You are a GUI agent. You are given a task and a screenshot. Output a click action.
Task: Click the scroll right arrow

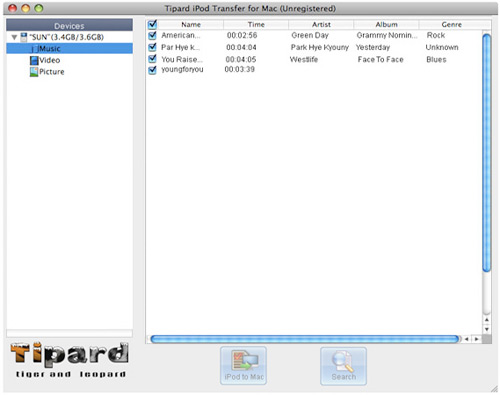[477, 339]
